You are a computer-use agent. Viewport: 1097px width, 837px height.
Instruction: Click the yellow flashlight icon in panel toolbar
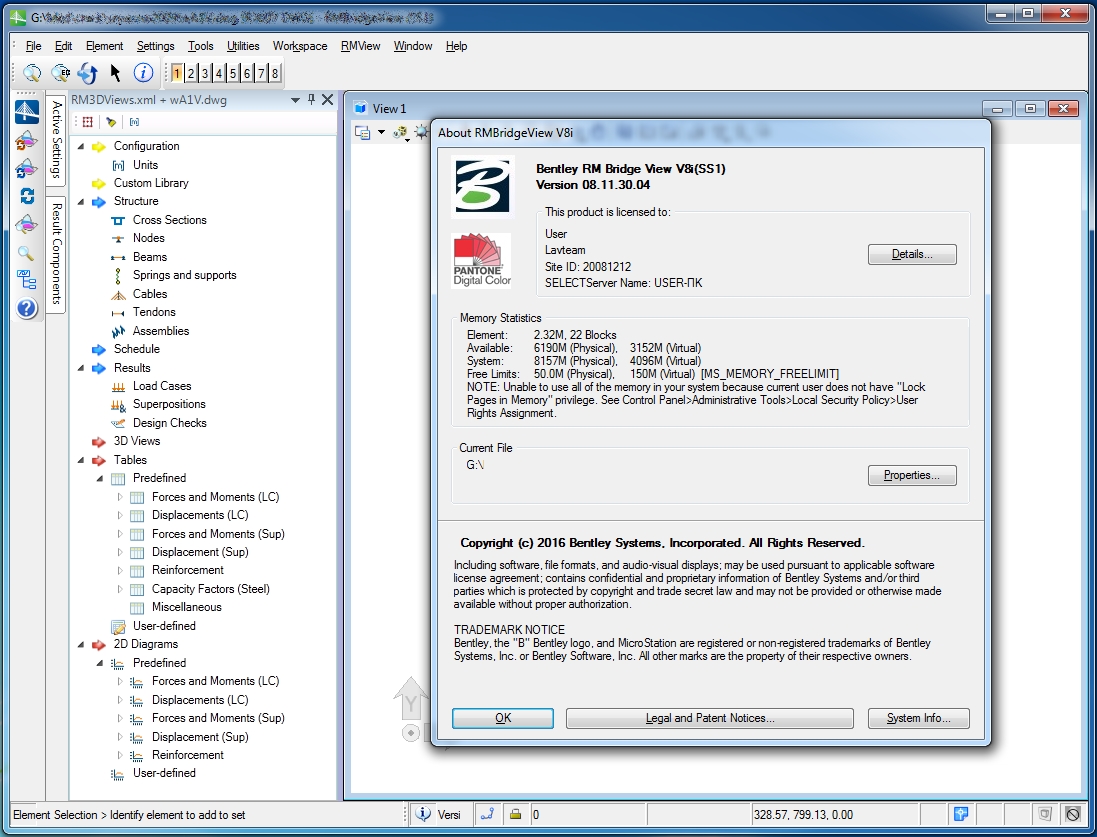click(x=111, y=122)
